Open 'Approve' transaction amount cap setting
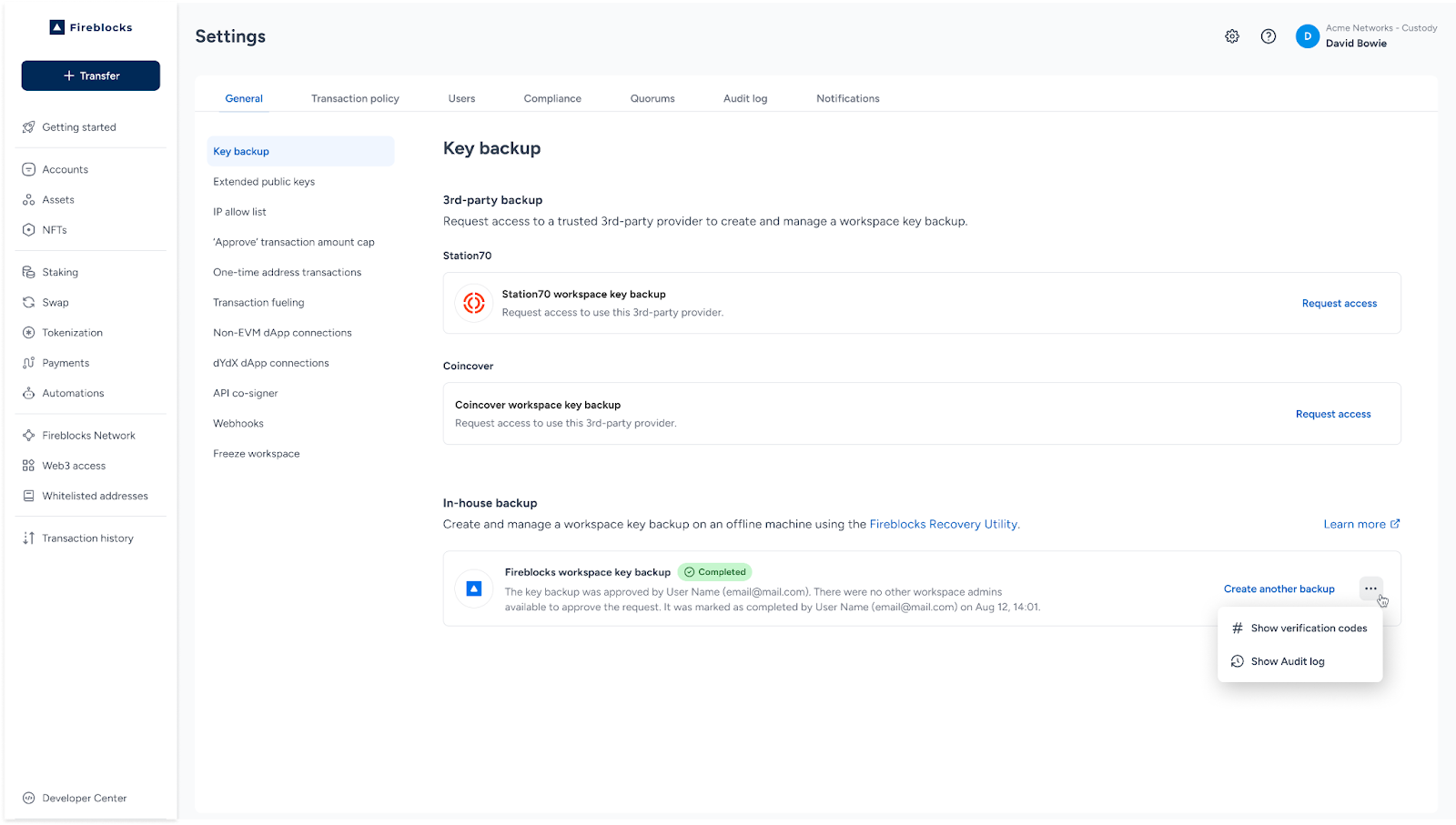This screenshot has height=825, width=1456. (x=294, y=242)
